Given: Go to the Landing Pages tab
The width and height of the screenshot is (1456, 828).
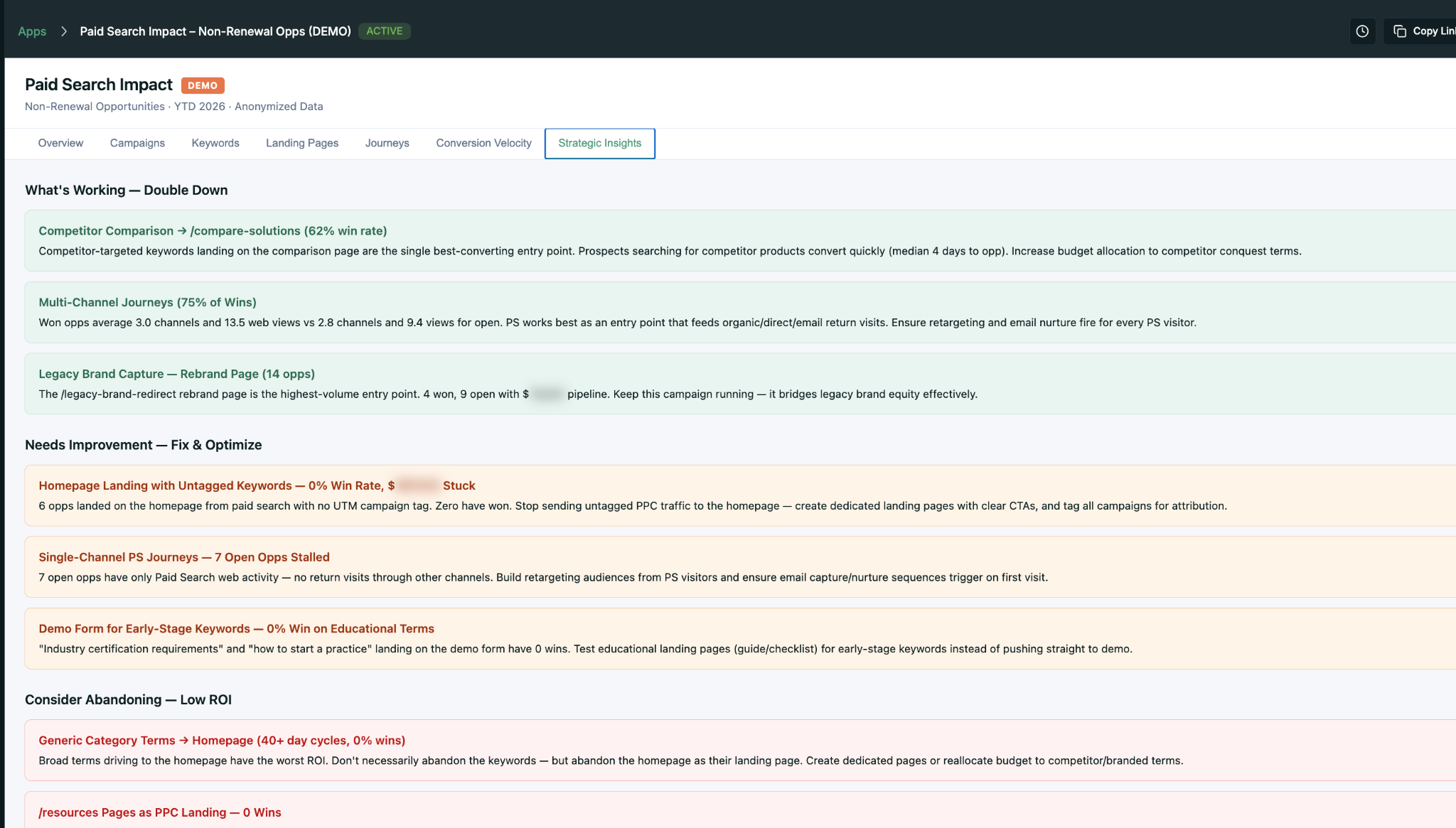Looking at the screenshot, I should click(302, 143).
